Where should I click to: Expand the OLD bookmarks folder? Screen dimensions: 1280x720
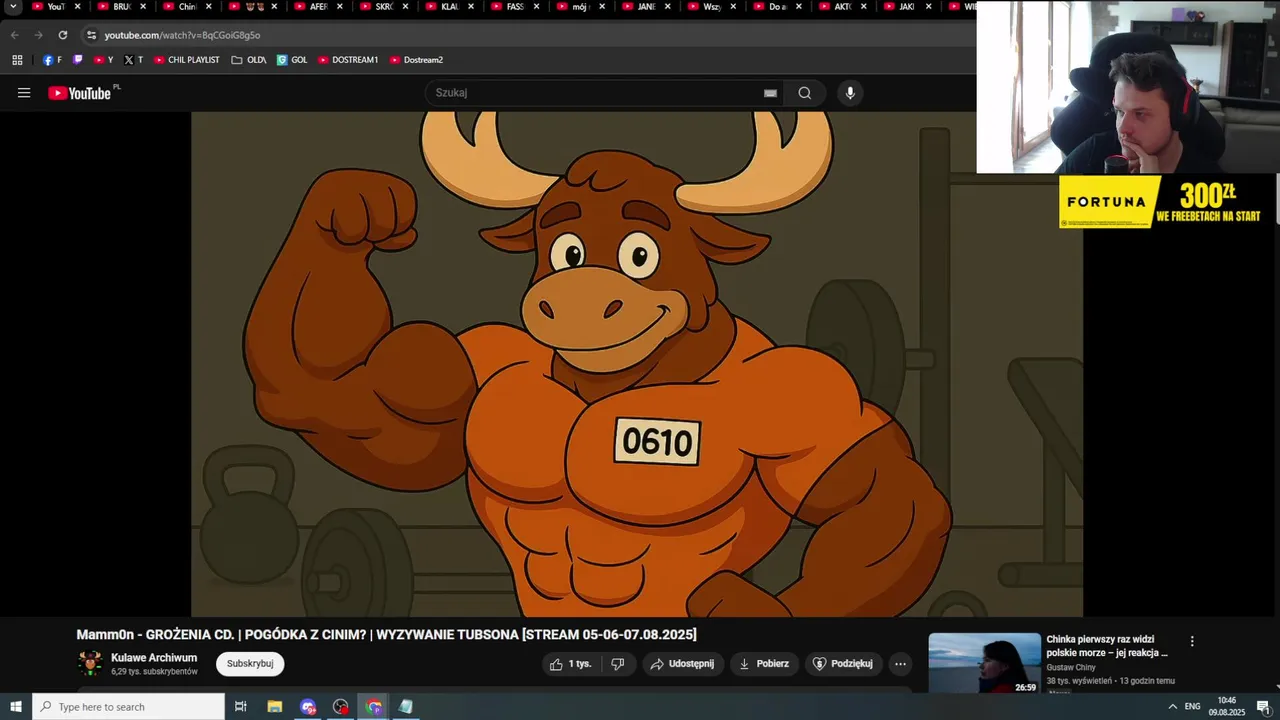click(x=249, y=60)
